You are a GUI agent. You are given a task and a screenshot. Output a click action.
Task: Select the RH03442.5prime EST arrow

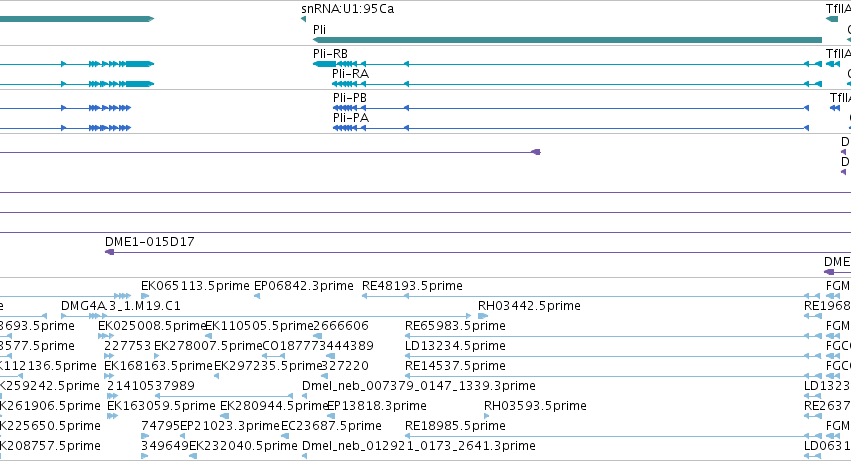click(x=483, y=316)
